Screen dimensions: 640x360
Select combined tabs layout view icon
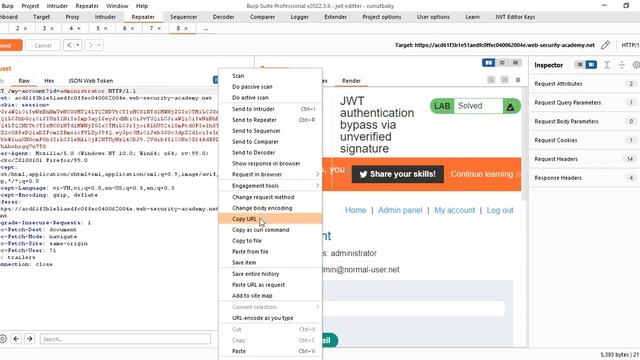[516, 62]
